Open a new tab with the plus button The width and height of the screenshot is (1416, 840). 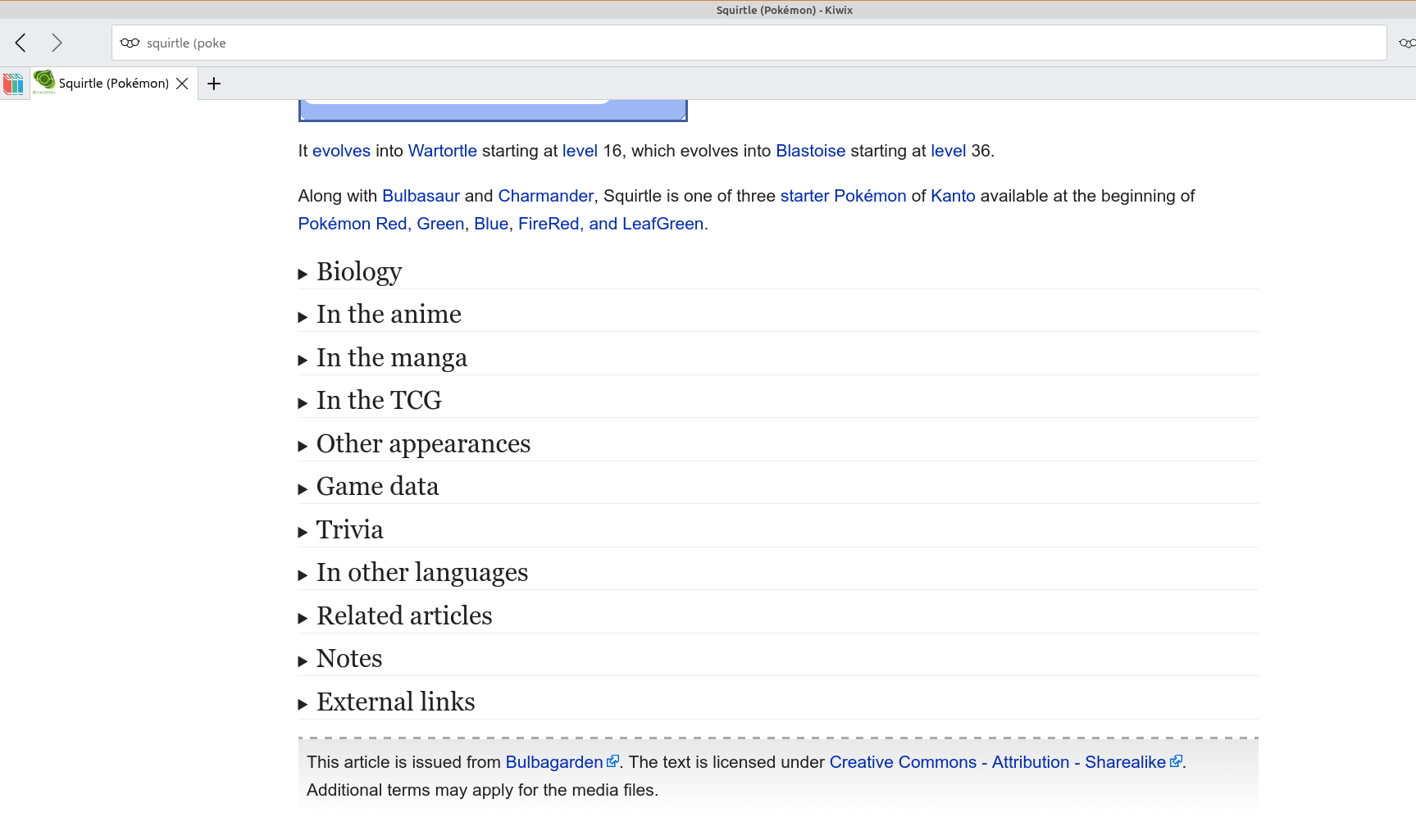pyautogui.click(x=214, y=83)
